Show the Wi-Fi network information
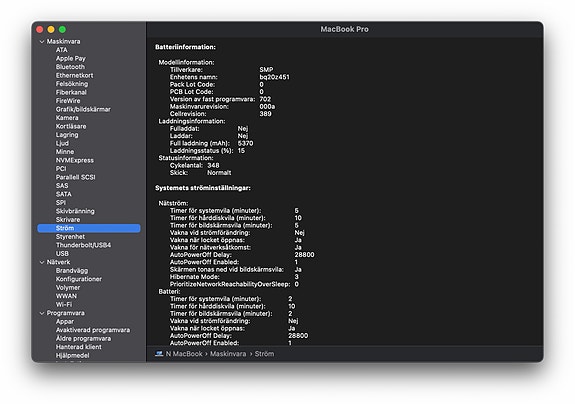The width and height of the screenshot is (575, 404). [x=64, y=304]
